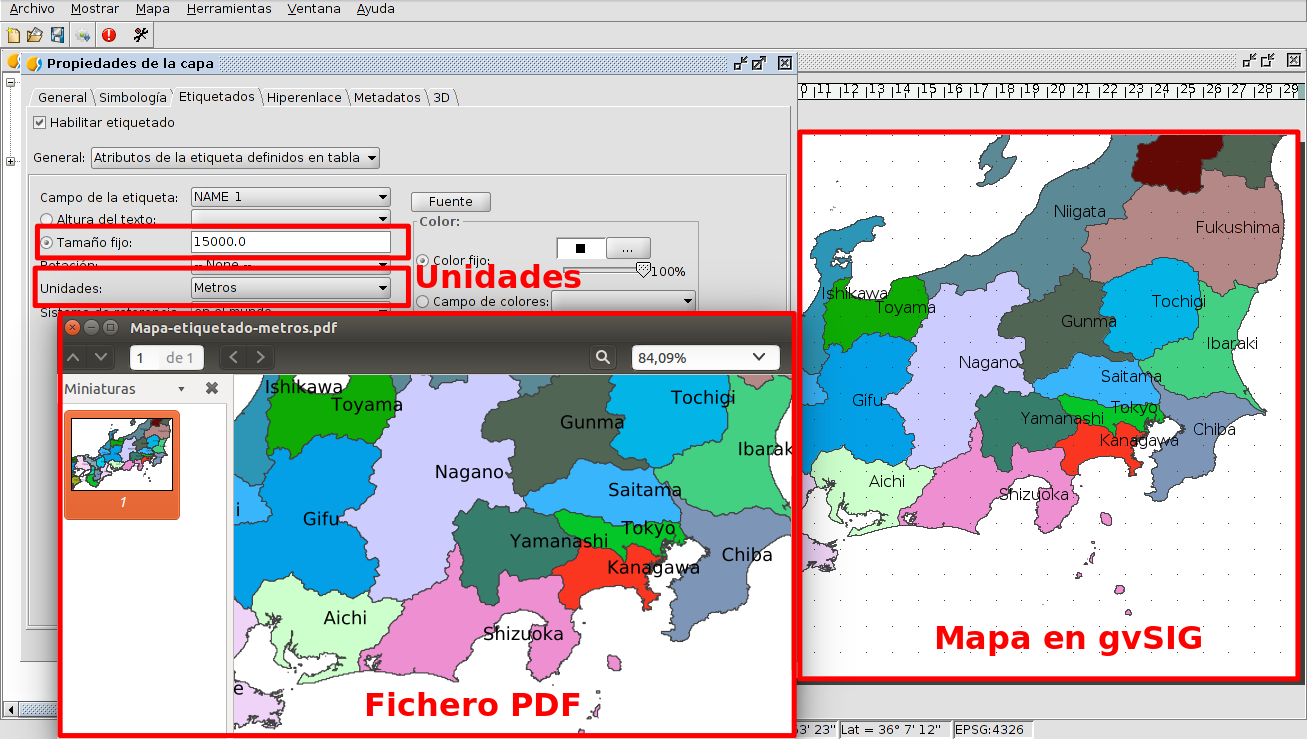Click the PDF viewer search magnifier icon
Viewport: 1307px width, 739px height.
coord(602,357)
